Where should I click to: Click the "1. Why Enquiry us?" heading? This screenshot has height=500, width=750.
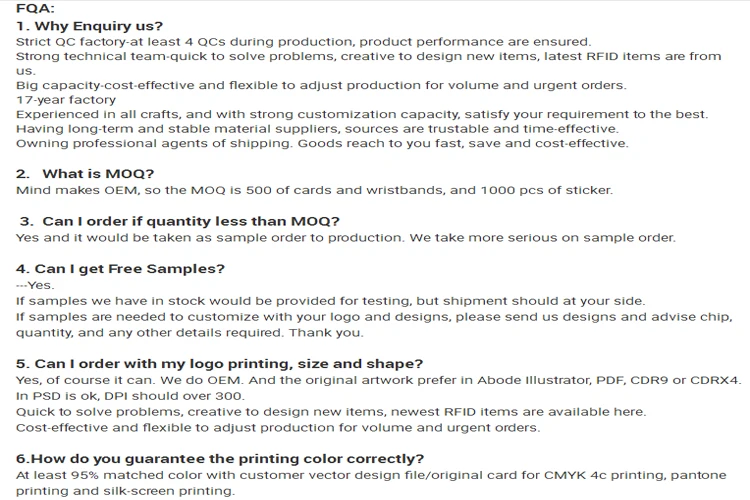pos(90,25)
